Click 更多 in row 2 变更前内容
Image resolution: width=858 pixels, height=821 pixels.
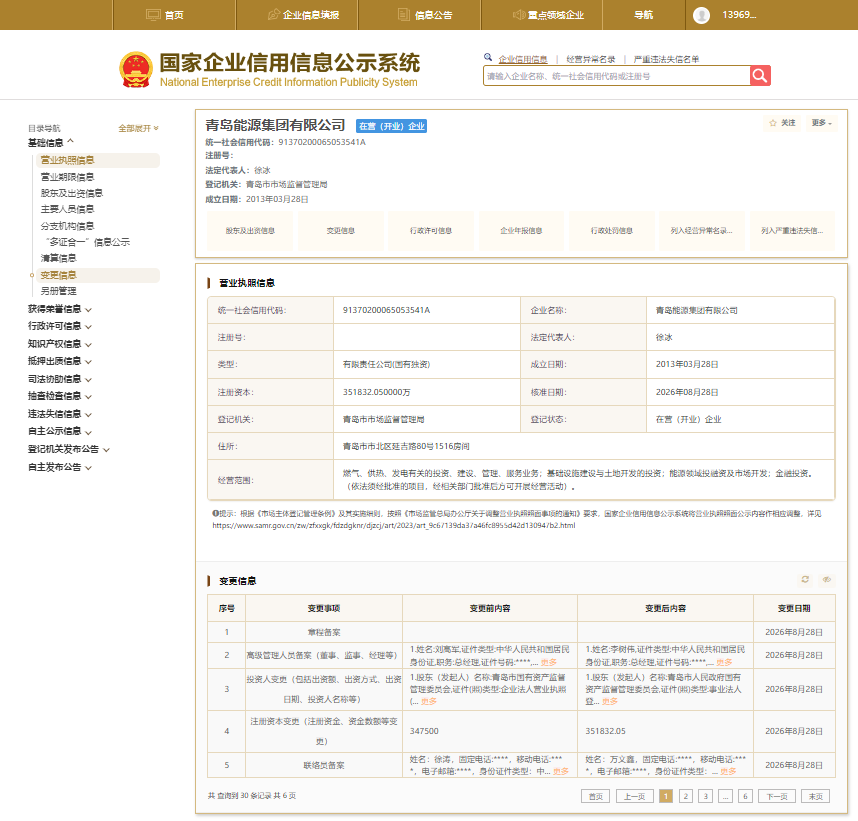pyautogui.click(x=548, y=662)
